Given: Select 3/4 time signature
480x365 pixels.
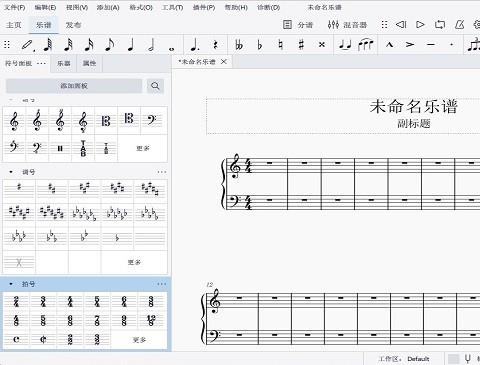Looking at the screenshot, I should 43,302.
